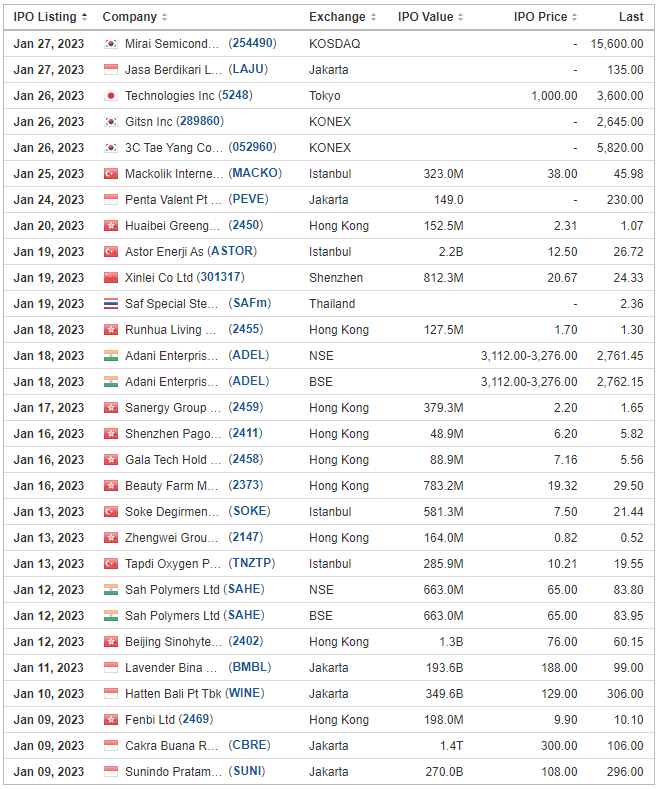The image size is (659, 789).
Task: Click Turkey flag beside Mackolik Interne
Action: [x=111, y=174]
